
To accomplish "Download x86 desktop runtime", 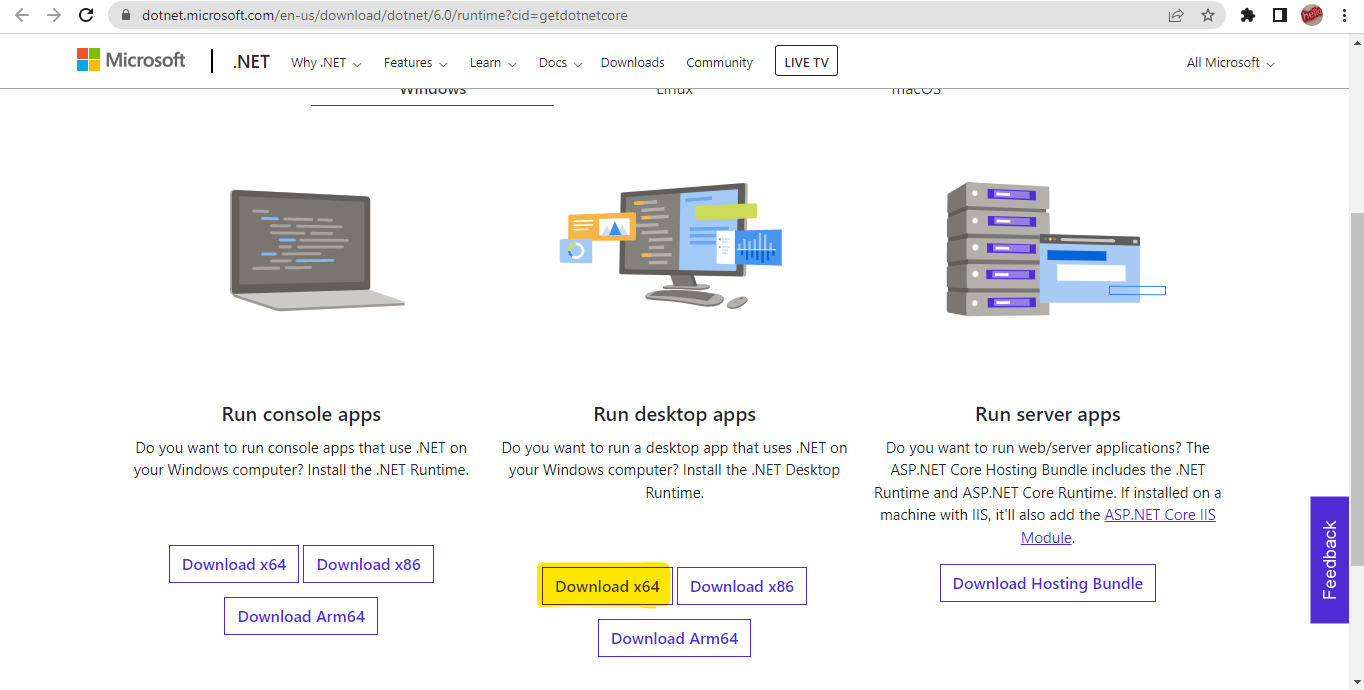I will tap(742, 586).
